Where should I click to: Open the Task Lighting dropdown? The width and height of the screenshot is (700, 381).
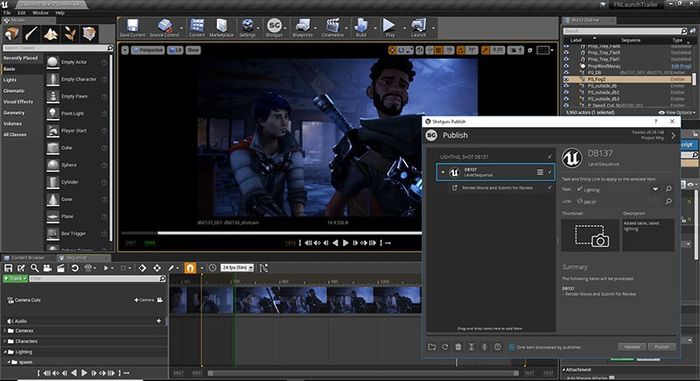[655, 189]
